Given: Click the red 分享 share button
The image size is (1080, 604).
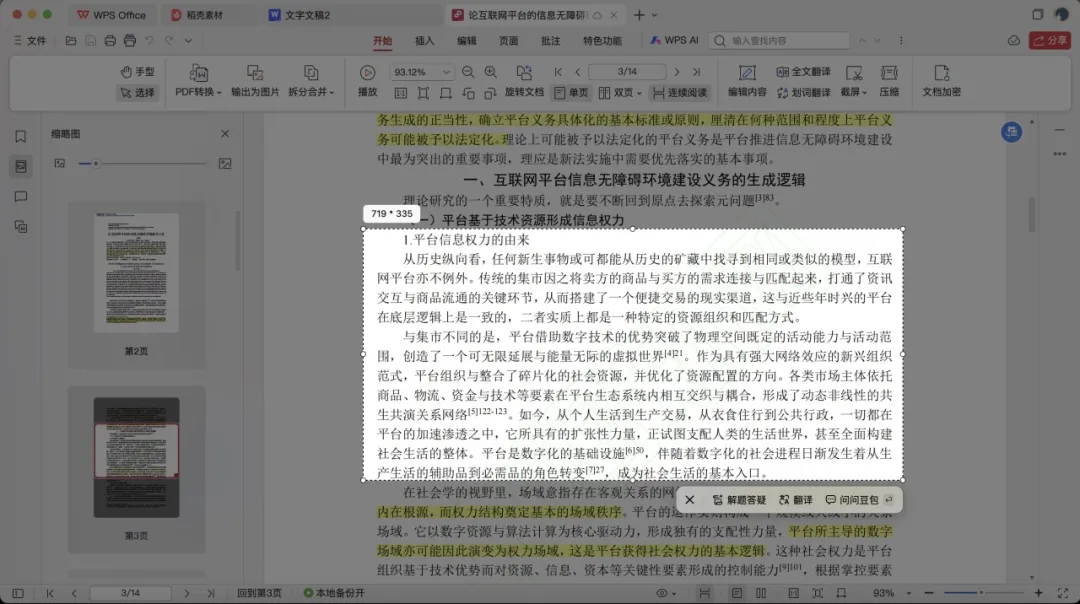Looking at the screenshot, I should [x=1050, y=40].
